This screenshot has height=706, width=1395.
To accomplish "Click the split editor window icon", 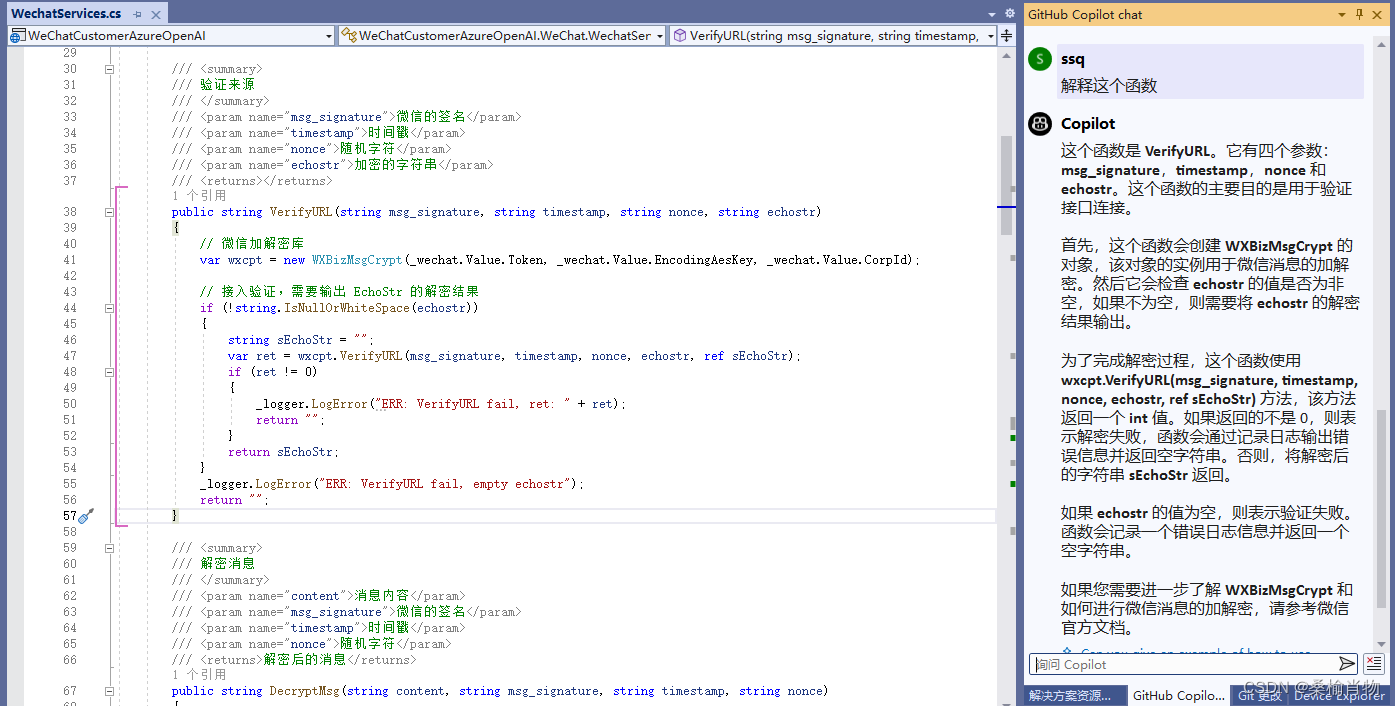I will tap(1008, 35).
